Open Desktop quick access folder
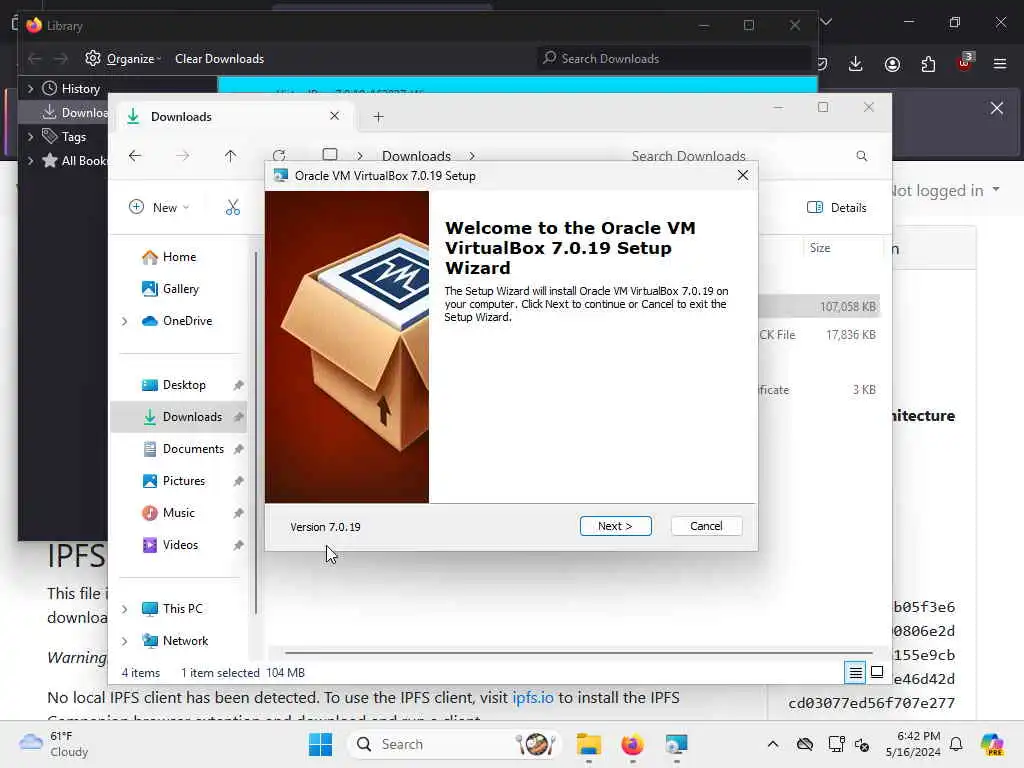1024x768 pixels. coord(174,385)
